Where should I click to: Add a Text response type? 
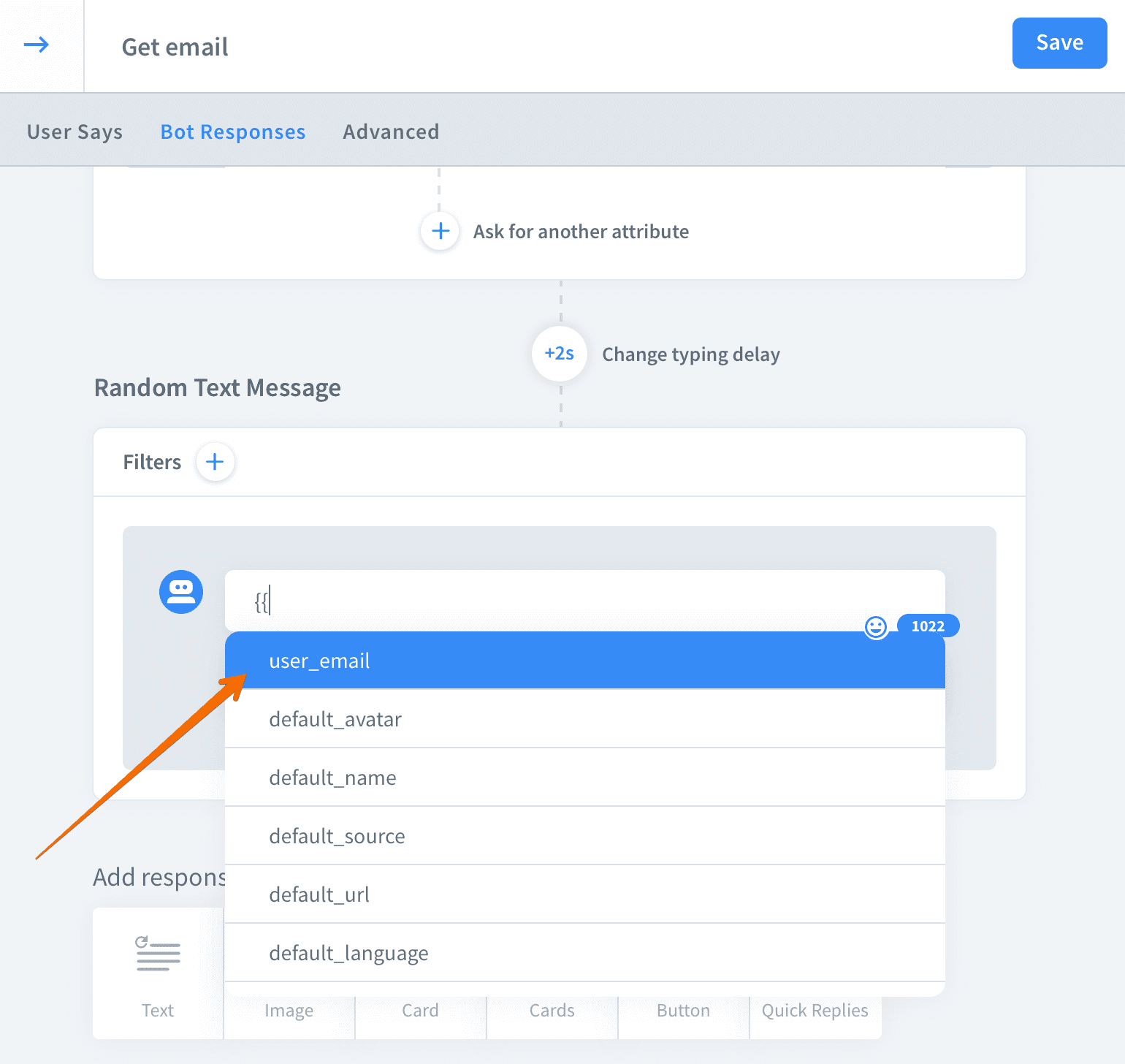coord(158,973)
